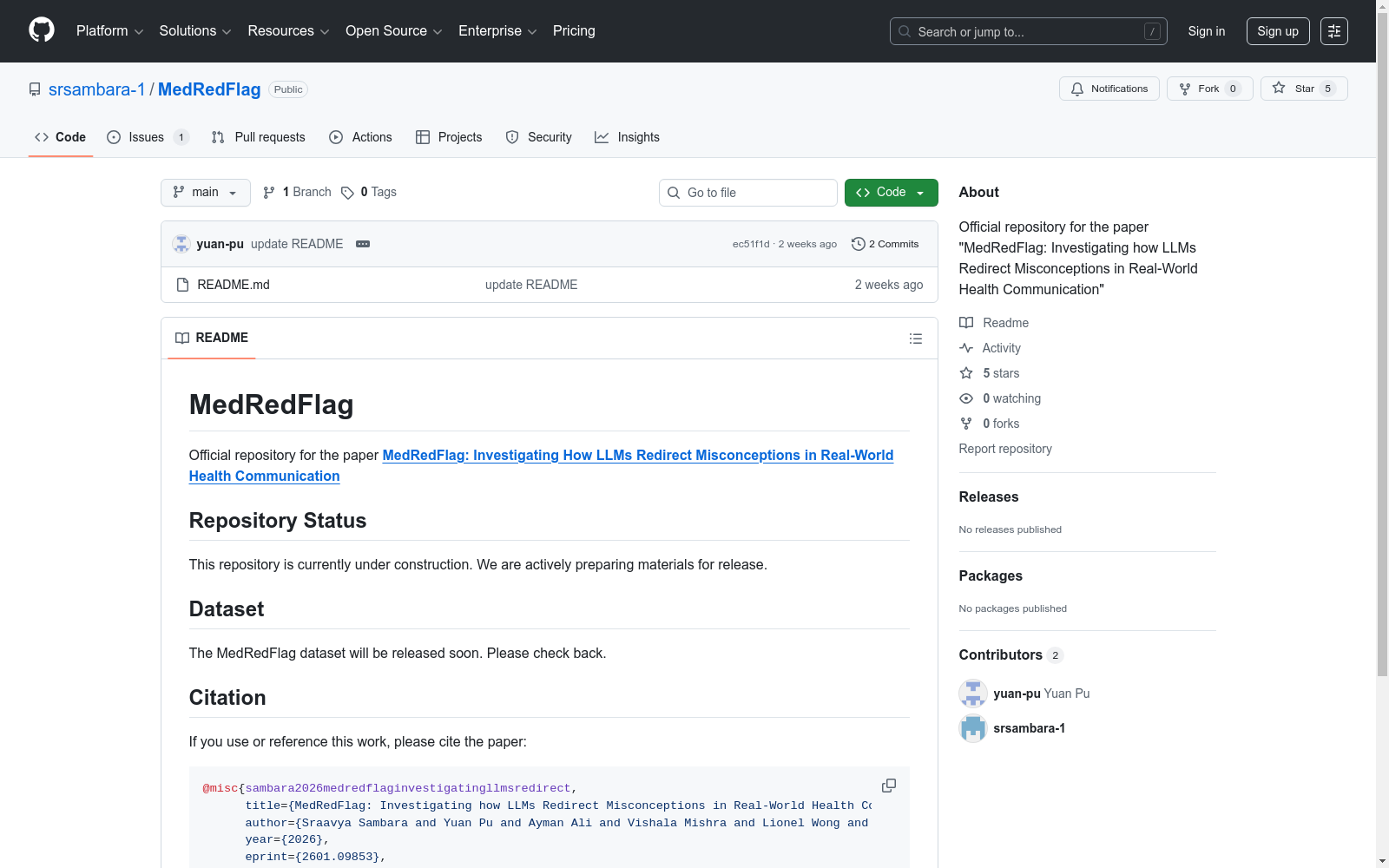The image size is (1389, 868).
Task: Copy the citation BibTeX code
Action: click(x=889, y=786)
